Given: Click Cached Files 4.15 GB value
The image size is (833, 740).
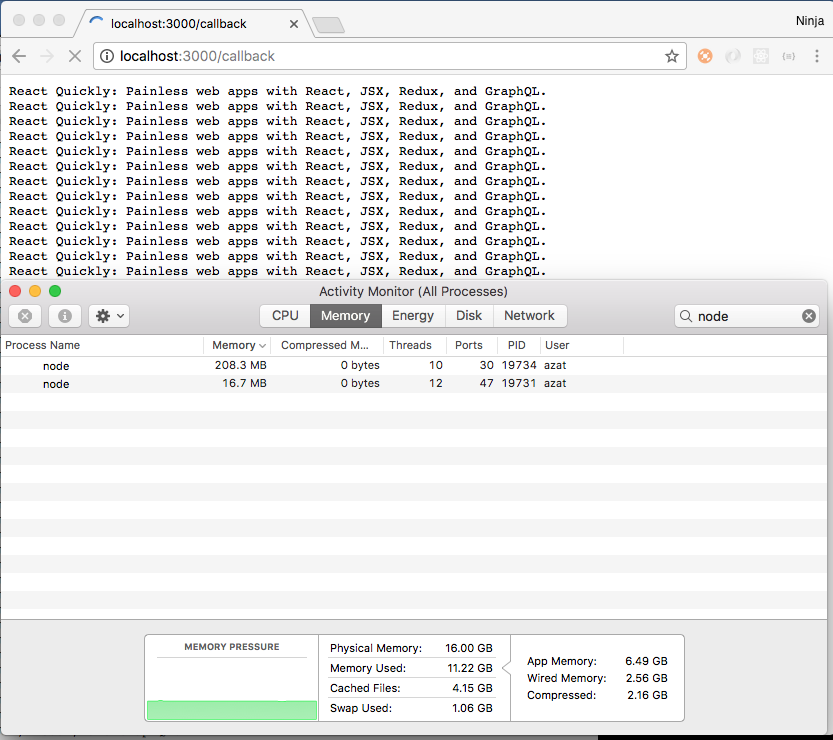Looking at the screenshot, I should 472,688.
